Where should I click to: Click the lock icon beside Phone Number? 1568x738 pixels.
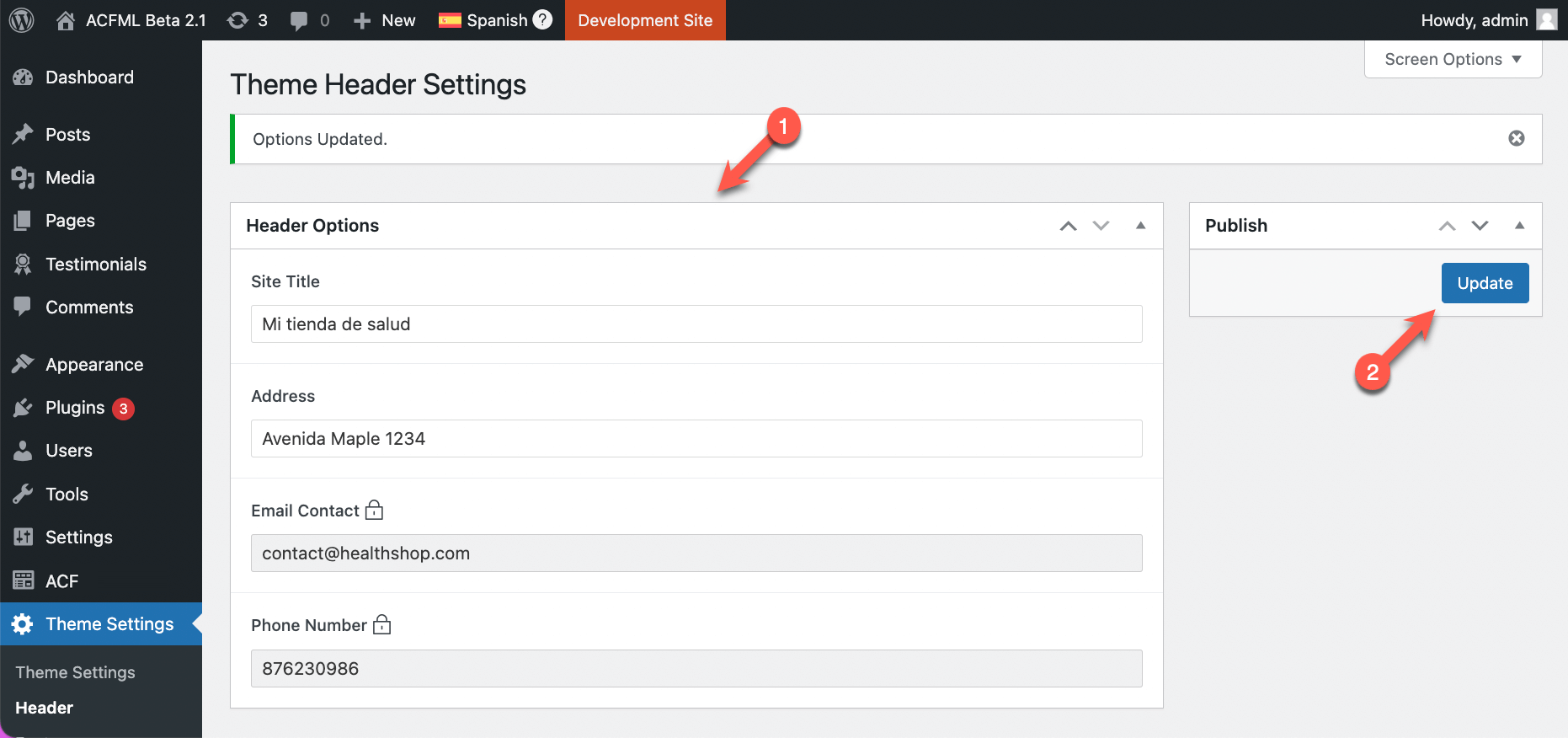[x=382, y=624]
